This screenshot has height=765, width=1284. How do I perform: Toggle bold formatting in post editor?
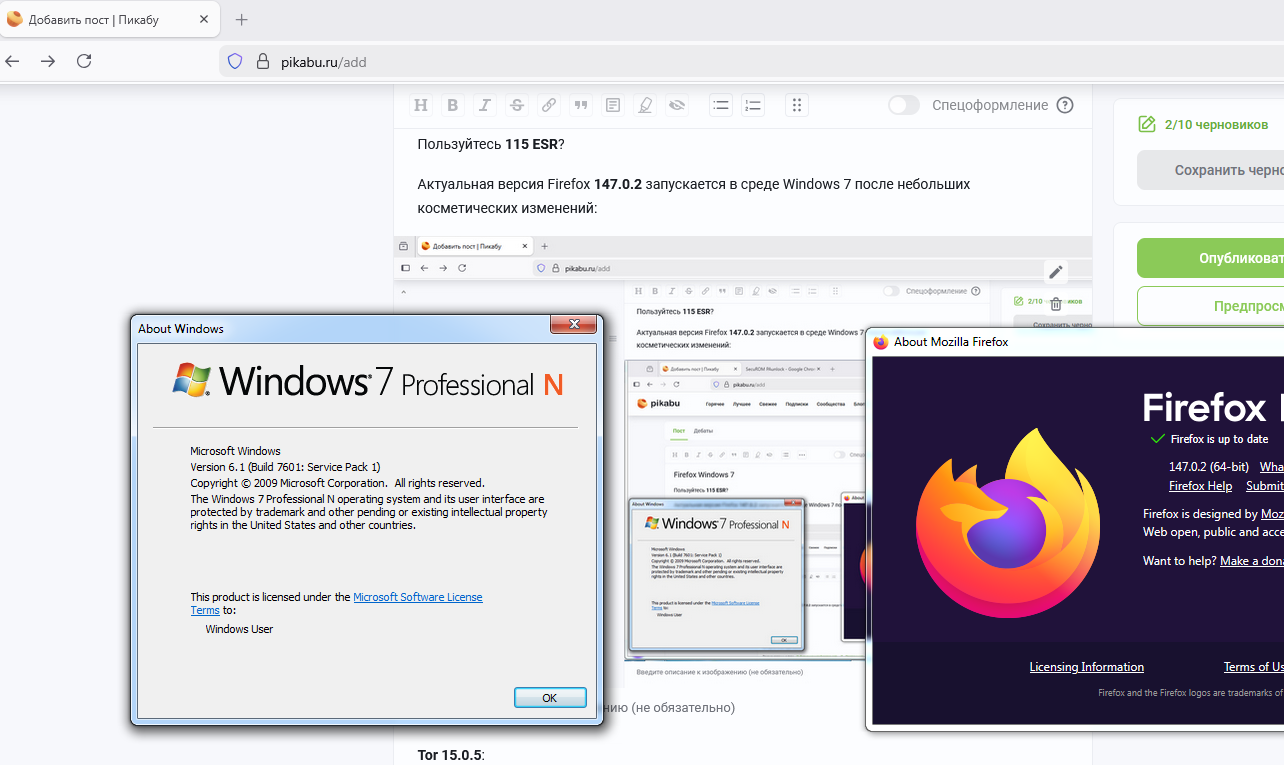pyautogui.click(x=453, y=105)
